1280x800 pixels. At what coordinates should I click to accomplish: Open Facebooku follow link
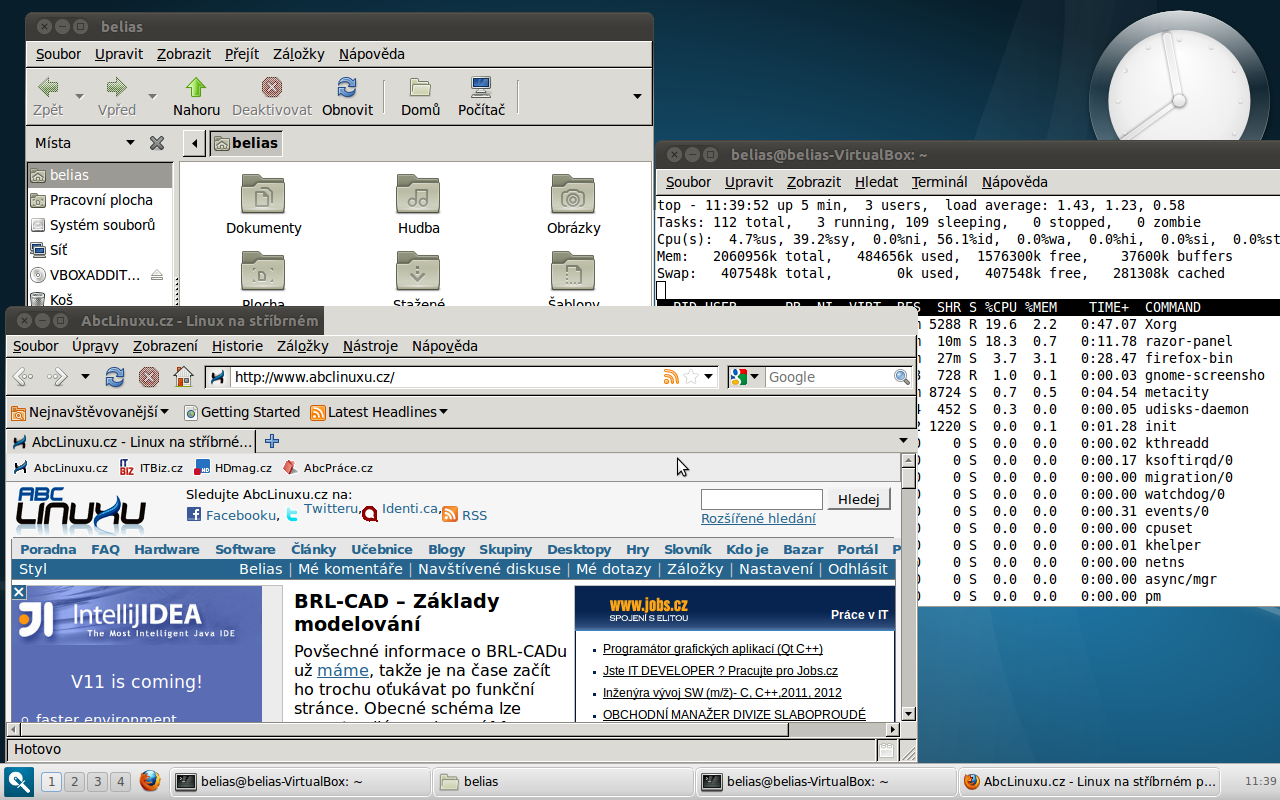pos(232,515)
